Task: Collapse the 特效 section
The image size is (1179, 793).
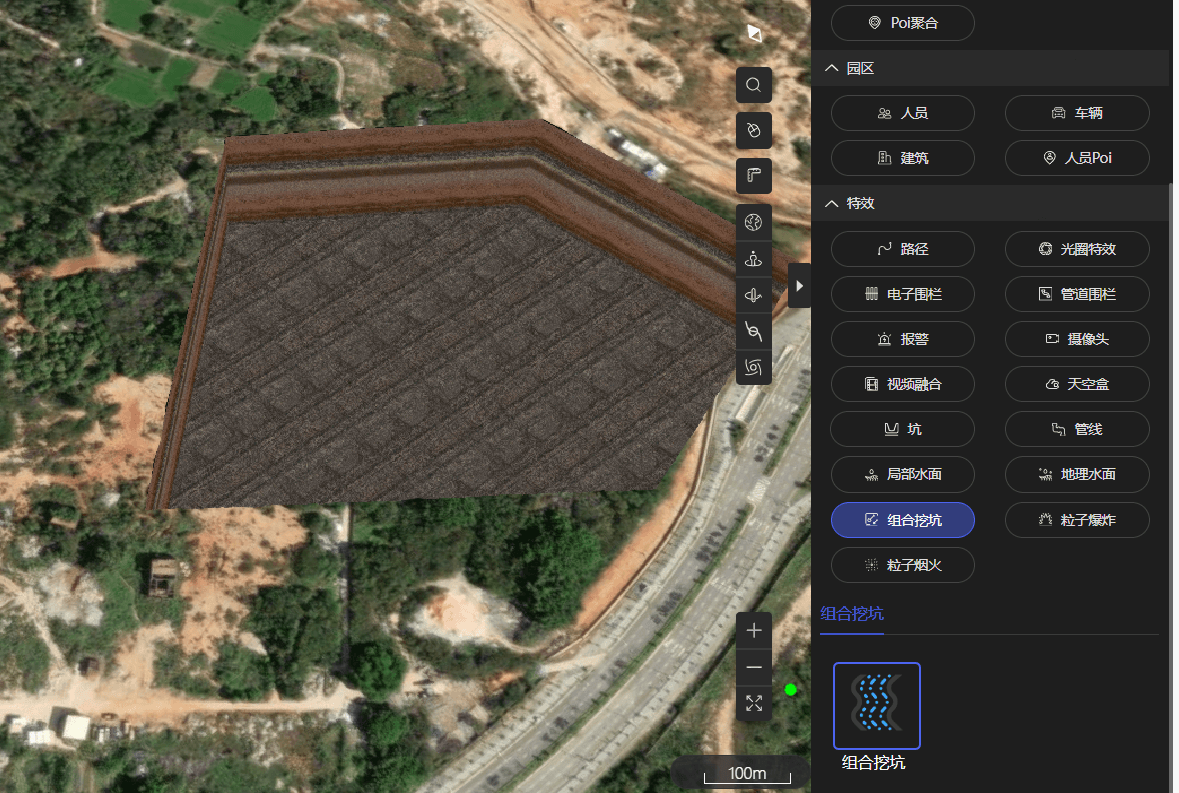Action: click(831, 203)
